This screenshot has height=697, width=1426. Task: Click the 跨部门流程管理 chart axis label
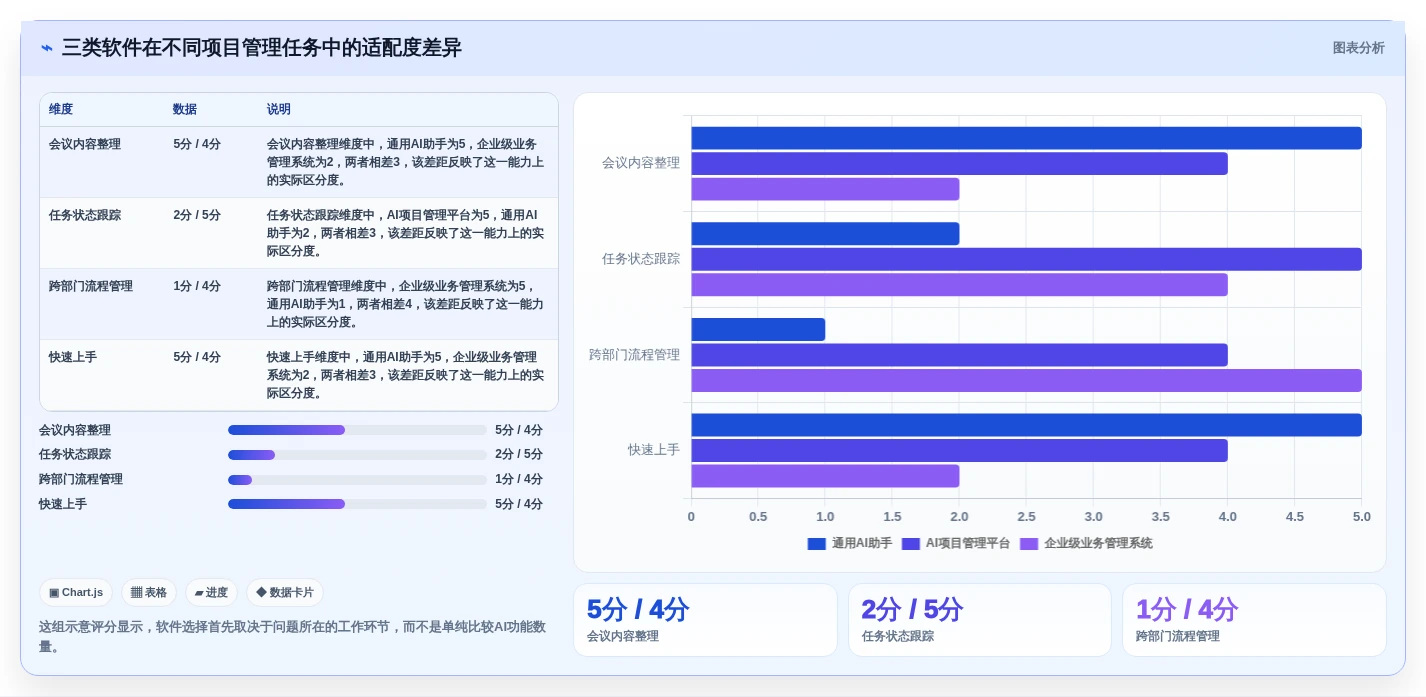(635, 355)
